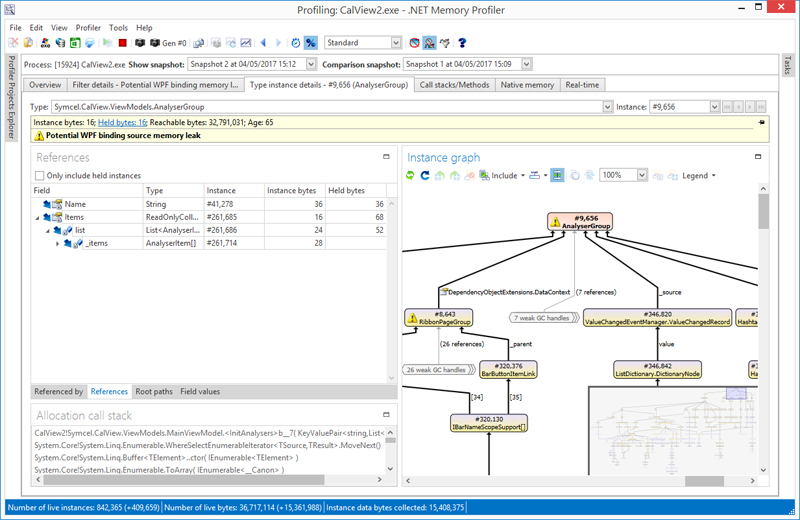The height and width of the screenshot is (520, 800).
Task: Click the Instance graph horizontal scrollbar thumb
Action: 704,481
